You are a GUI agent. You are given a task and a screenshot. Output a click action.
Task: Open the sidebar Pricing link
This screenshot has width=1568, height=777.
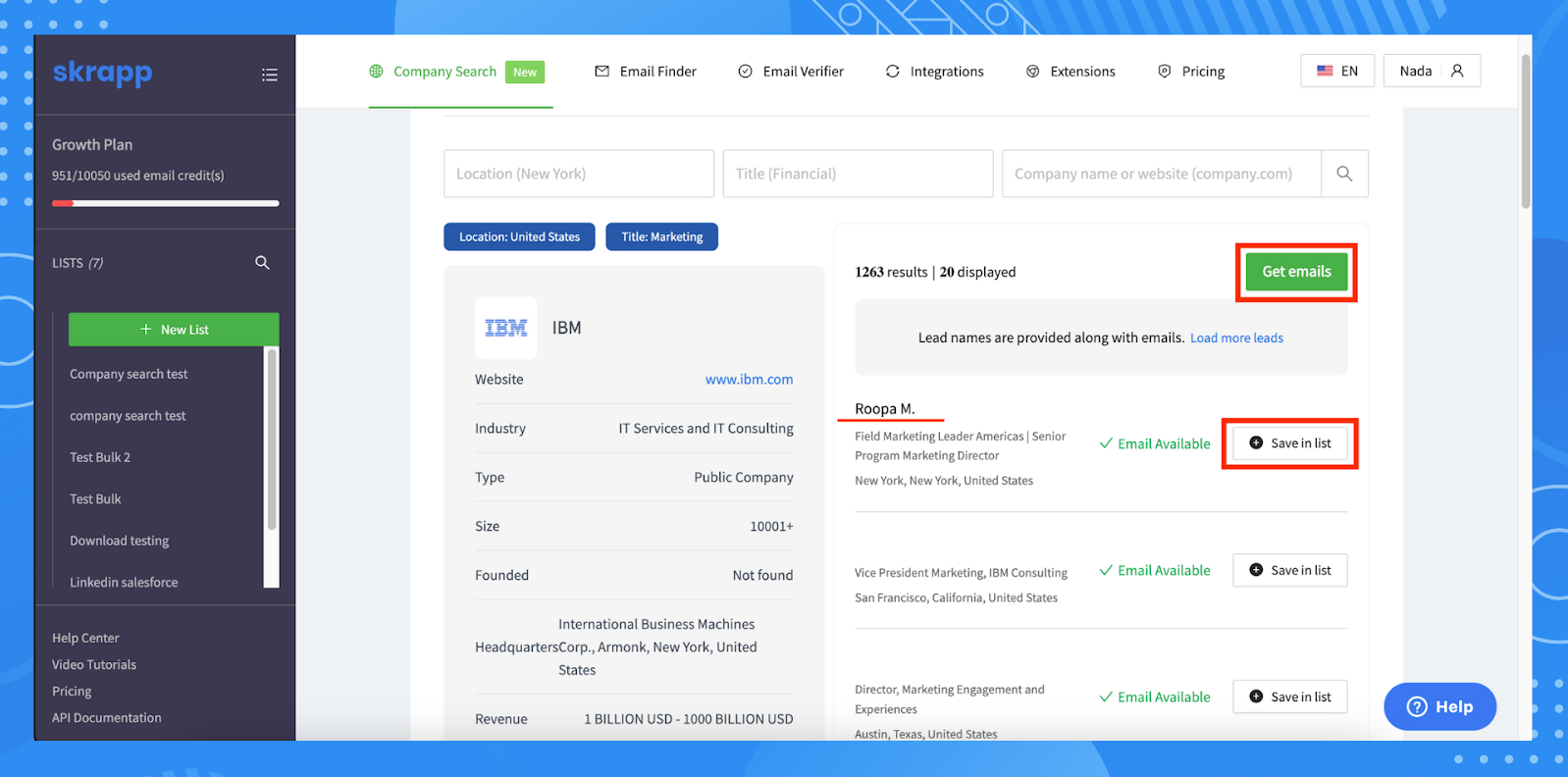point(72,692)
